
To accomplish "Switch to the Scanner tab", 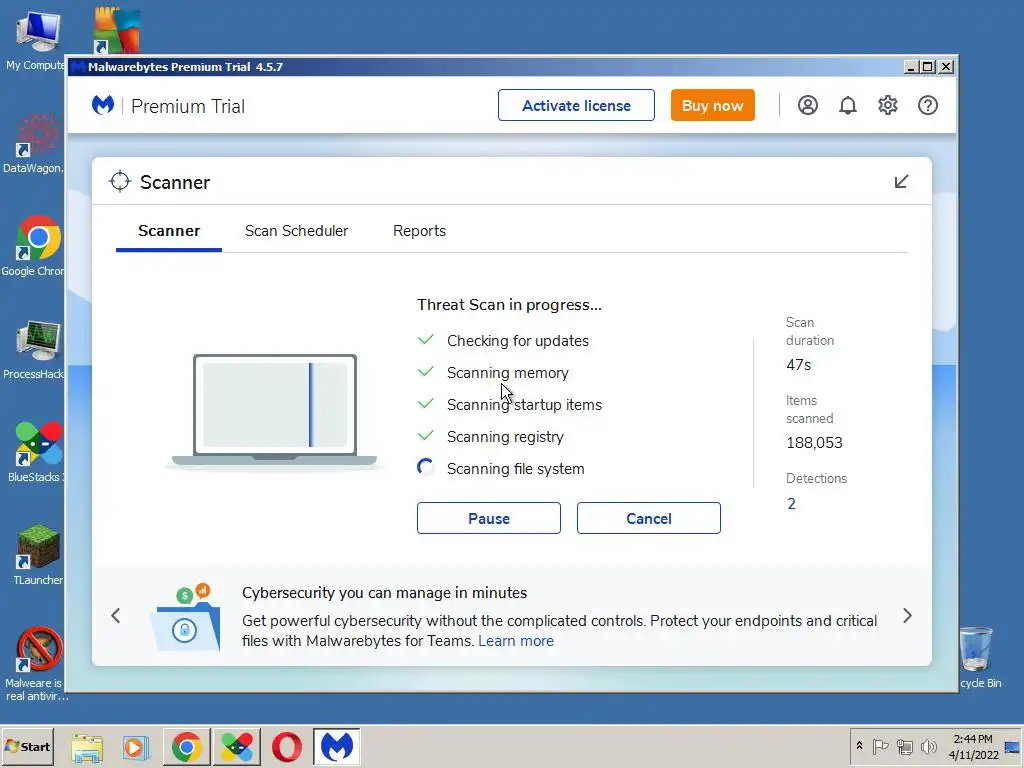I will click(x=168, y=231).
